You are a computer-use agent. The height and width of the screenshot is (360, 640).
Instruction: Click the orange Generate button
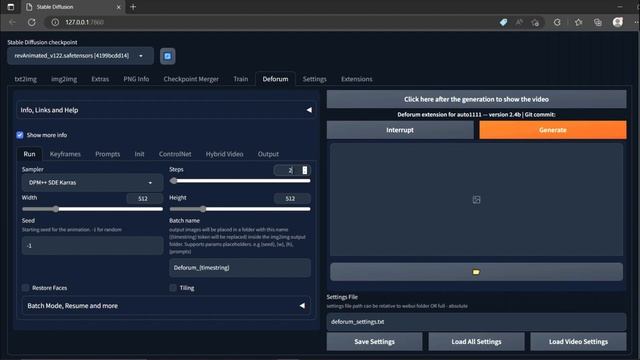coord(553,130)
